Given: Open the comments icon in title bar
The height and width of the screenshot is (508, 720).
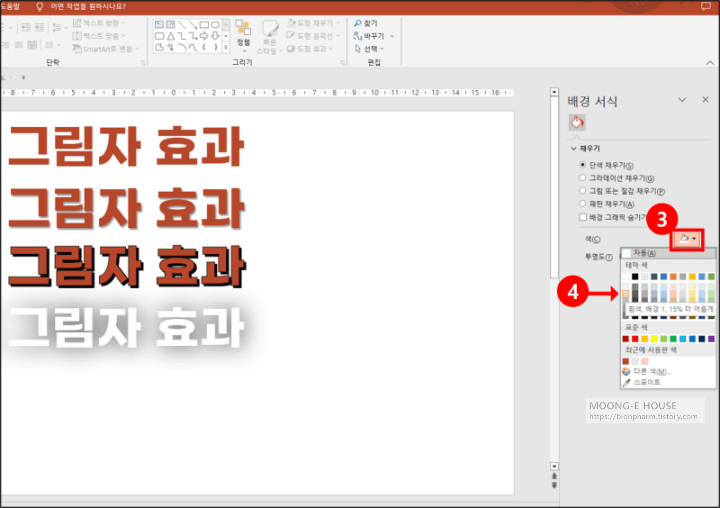Looking at the screenshot, I should pyautogui.click(x=706, y=6).
